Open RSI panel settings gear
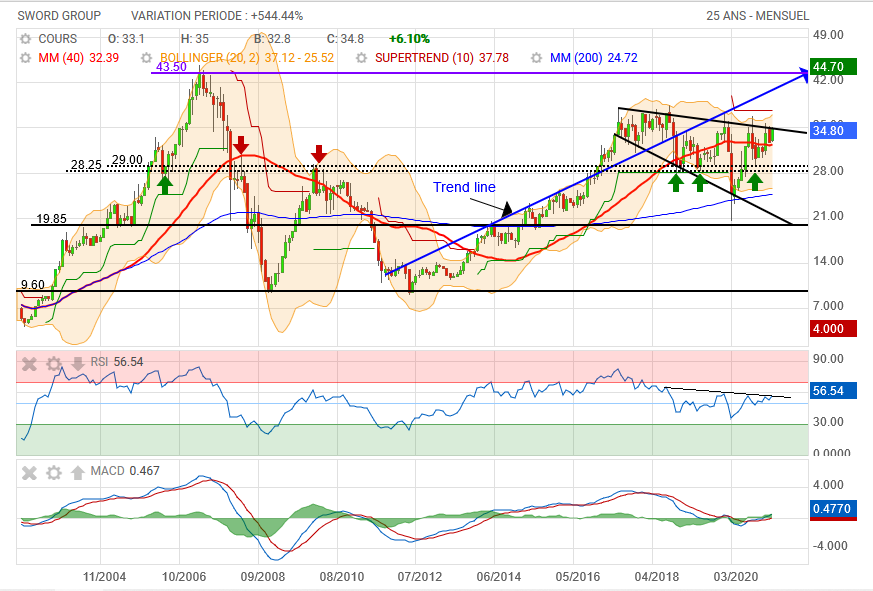This screenshot has width=873, height=591. [53, 364]
